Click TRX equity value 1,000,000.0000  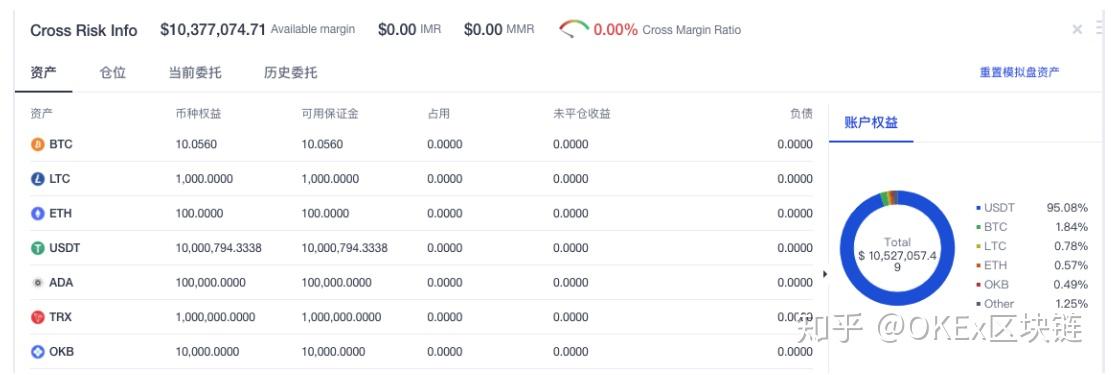coord(215,317)
